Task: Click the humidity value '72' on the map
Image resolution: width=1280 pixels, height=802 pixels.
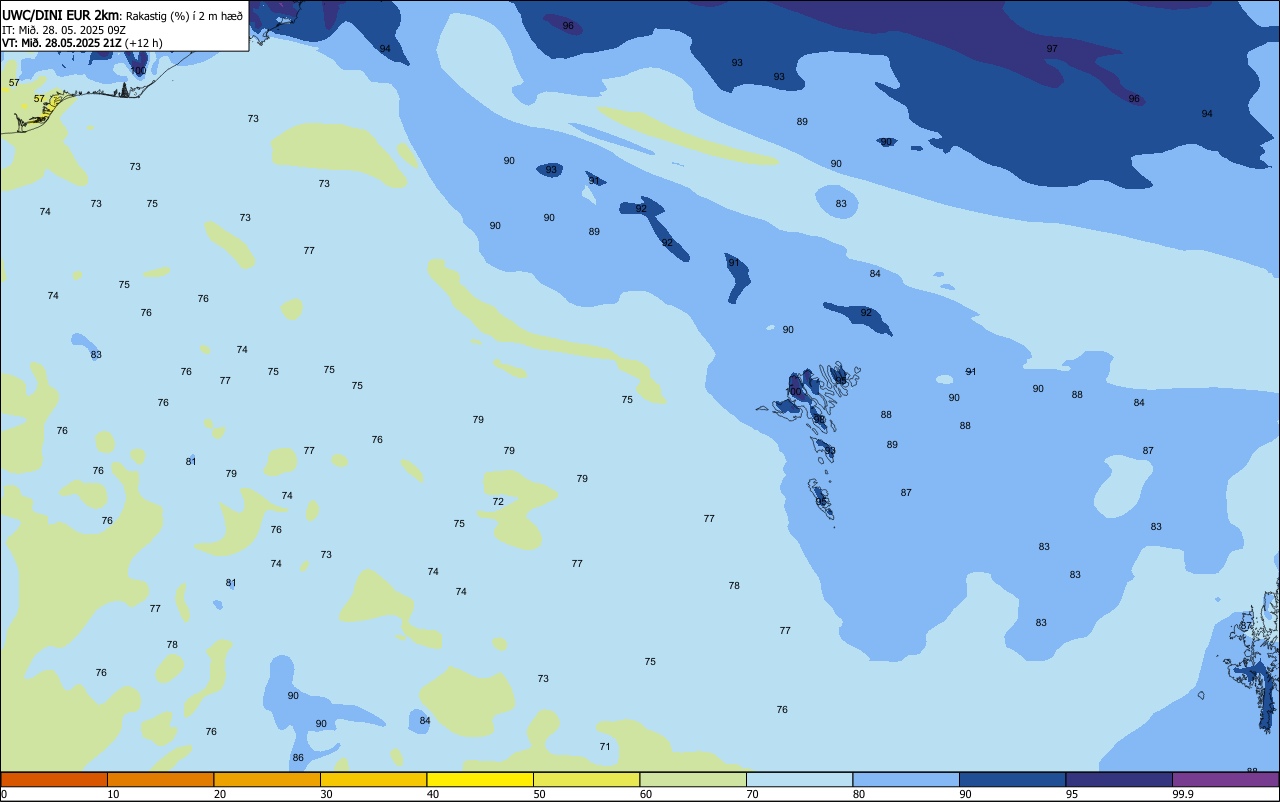Action: [498, 501]
